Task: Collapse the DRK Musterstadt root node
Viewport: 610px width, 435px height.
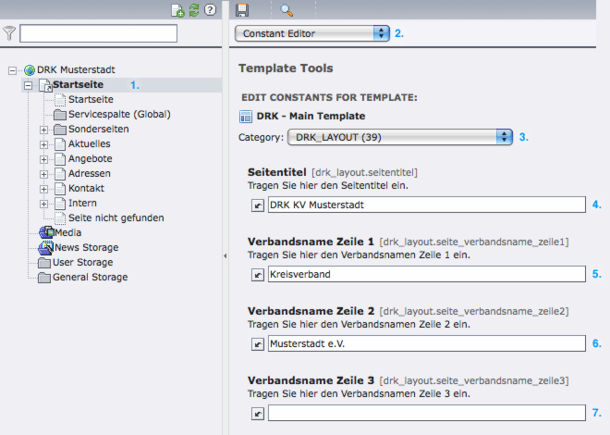Action: click(x=12, y=70)
